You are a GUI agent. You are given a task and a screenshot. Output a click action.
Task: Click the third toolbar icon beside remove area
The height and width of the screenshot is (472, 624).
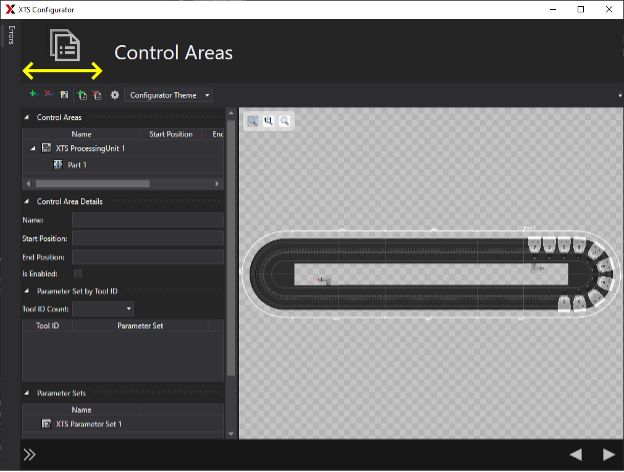point(64,95)
